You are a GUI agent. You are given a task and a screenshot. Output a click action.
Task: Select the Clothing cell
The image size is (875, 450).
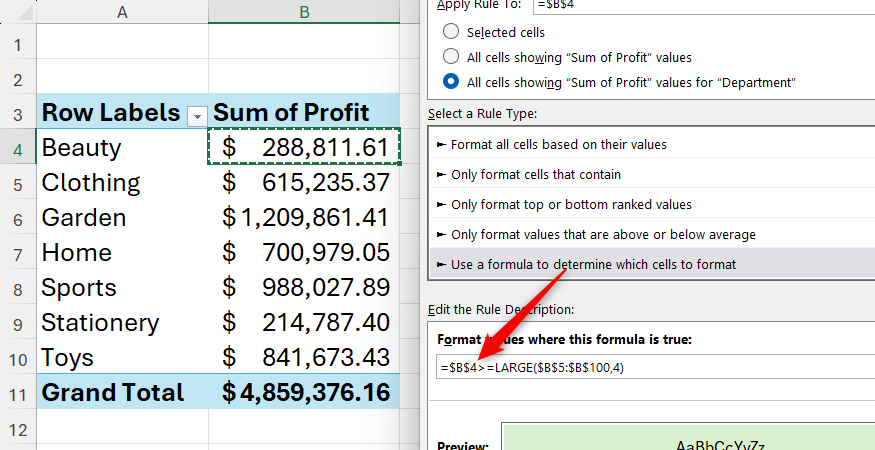coord(122,182)
